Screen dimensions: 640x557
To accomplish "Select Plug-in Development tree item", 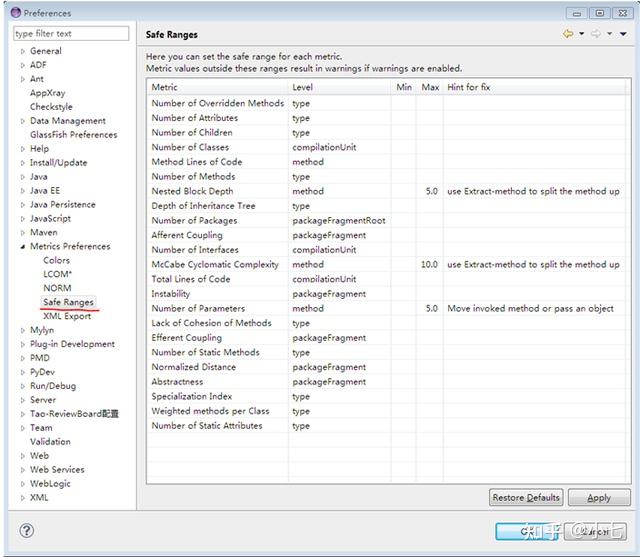I will [72, 344].
